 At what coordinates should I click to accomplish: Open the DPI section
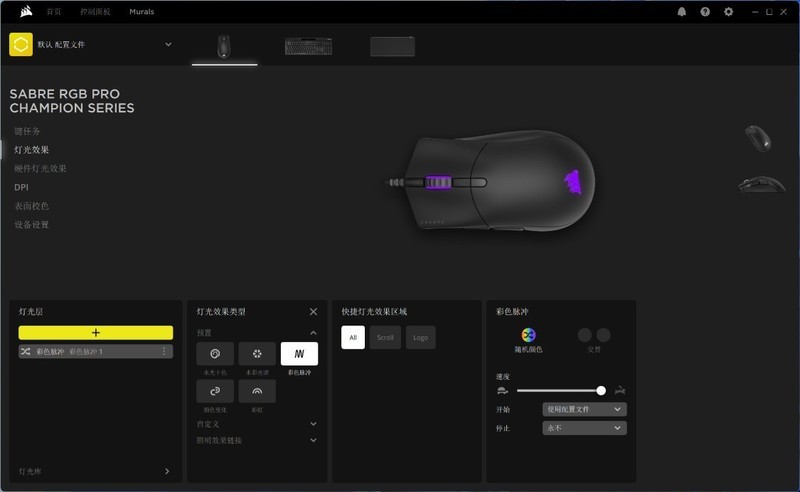pyautogui.click(x=21, y=187)
